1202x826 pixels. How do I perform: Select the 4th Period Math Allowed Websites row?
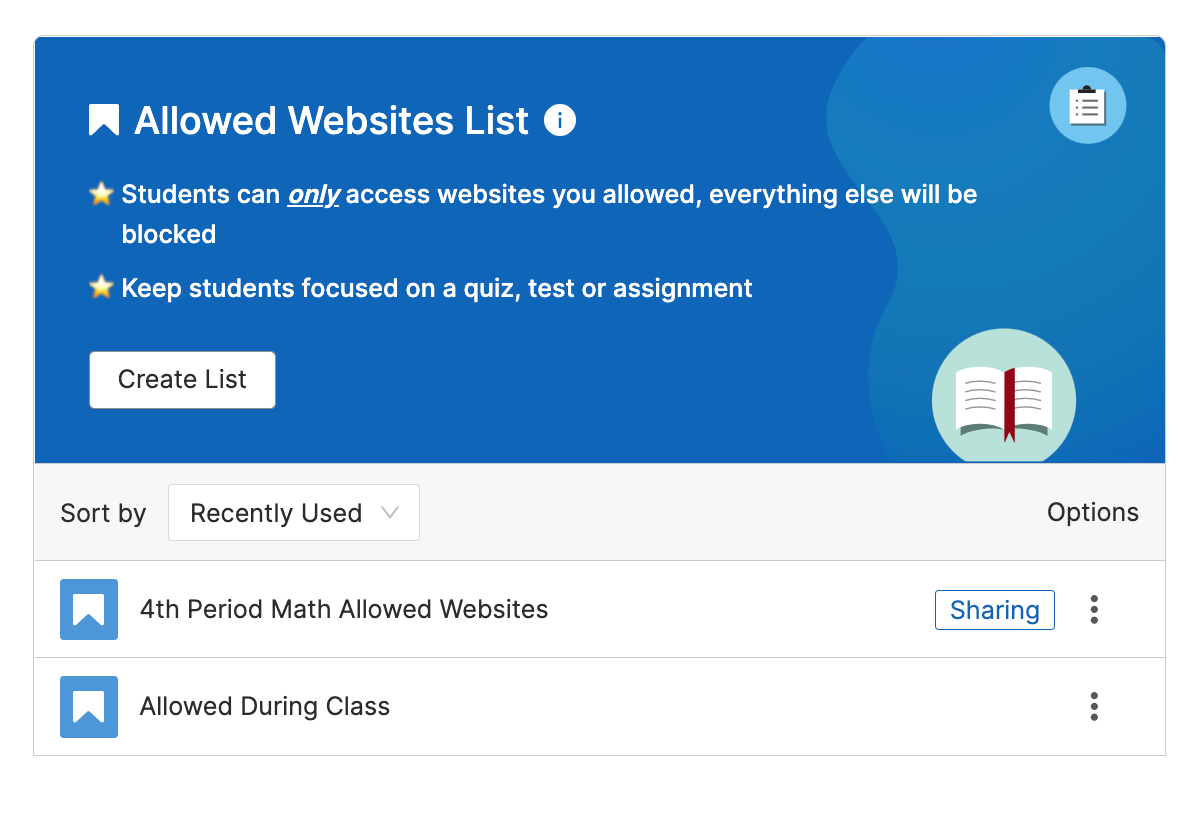[345, 608]
